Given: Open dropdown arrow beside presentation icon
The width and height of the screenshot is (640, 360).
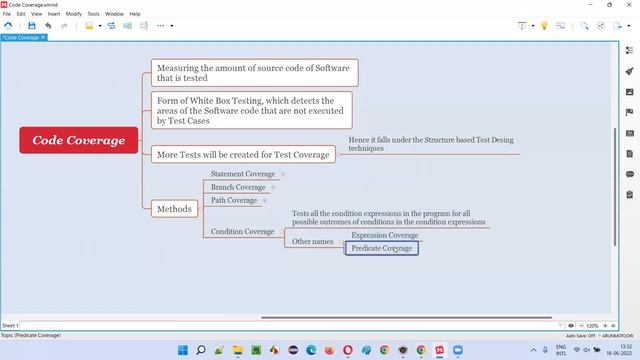Looking at the screenshot, I should (533, 26).
